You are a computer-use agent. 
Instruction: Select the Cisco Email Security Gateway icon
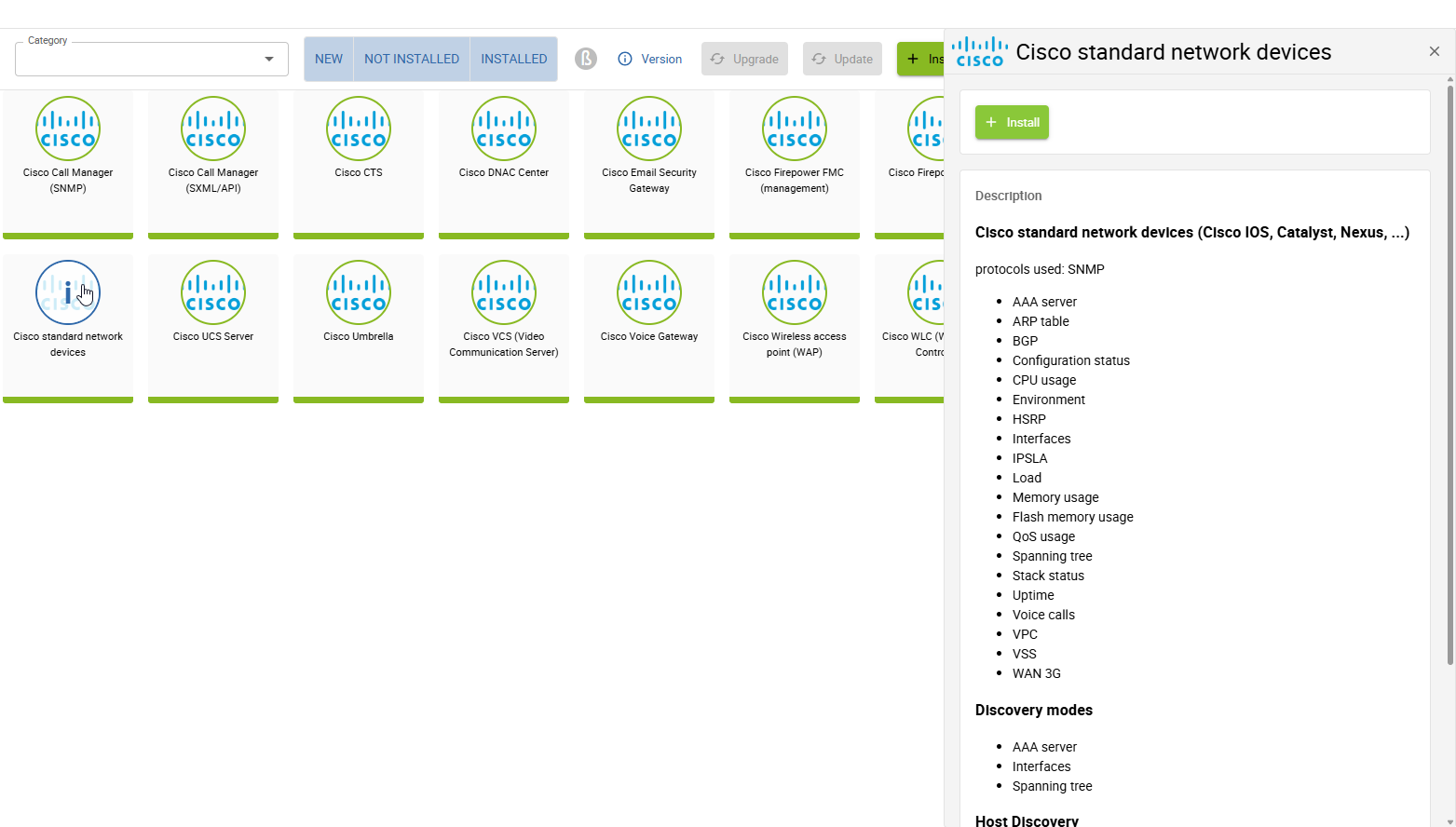649,129
